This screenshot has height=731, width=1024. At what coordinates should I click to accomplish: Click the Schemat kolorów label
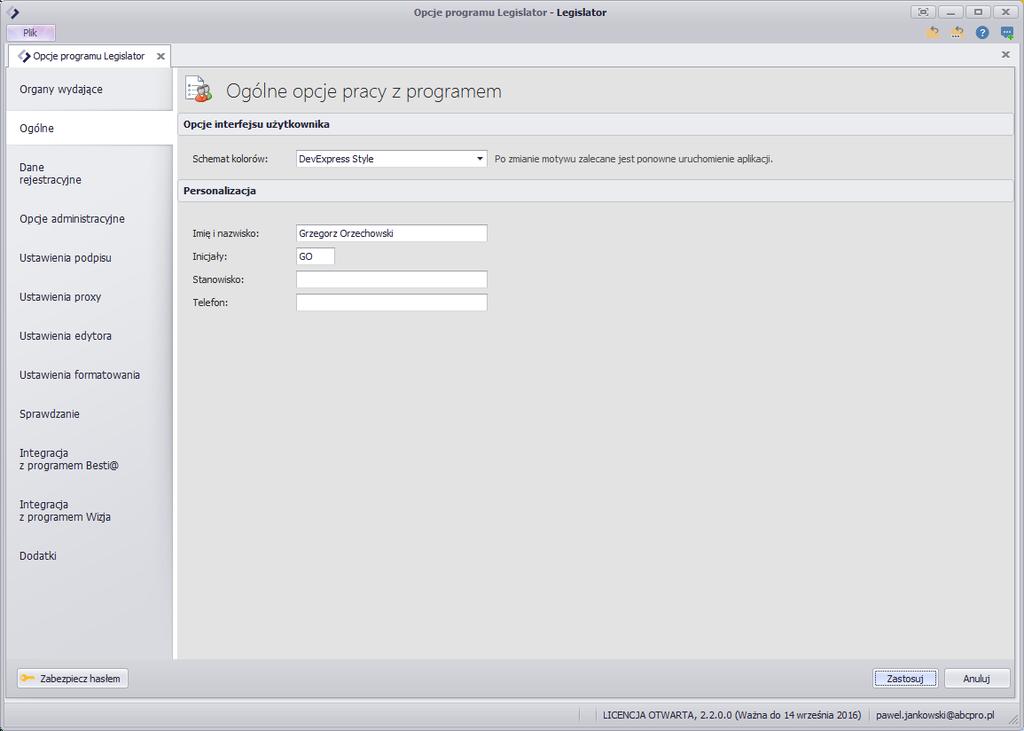pos(230,159)
